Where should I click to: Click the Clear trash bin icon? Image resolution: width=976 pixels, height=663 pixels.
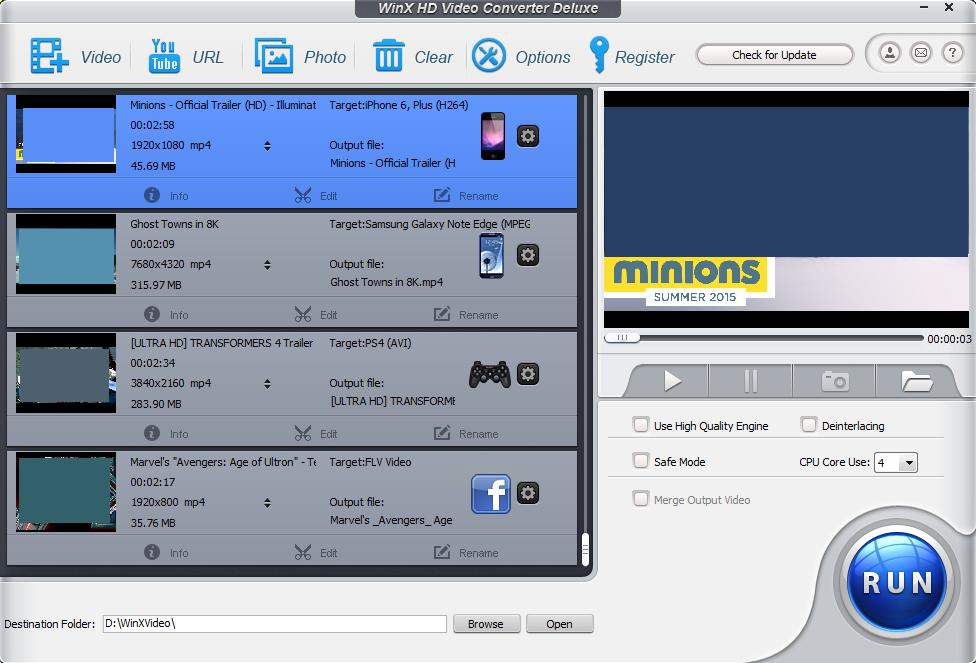388,56
